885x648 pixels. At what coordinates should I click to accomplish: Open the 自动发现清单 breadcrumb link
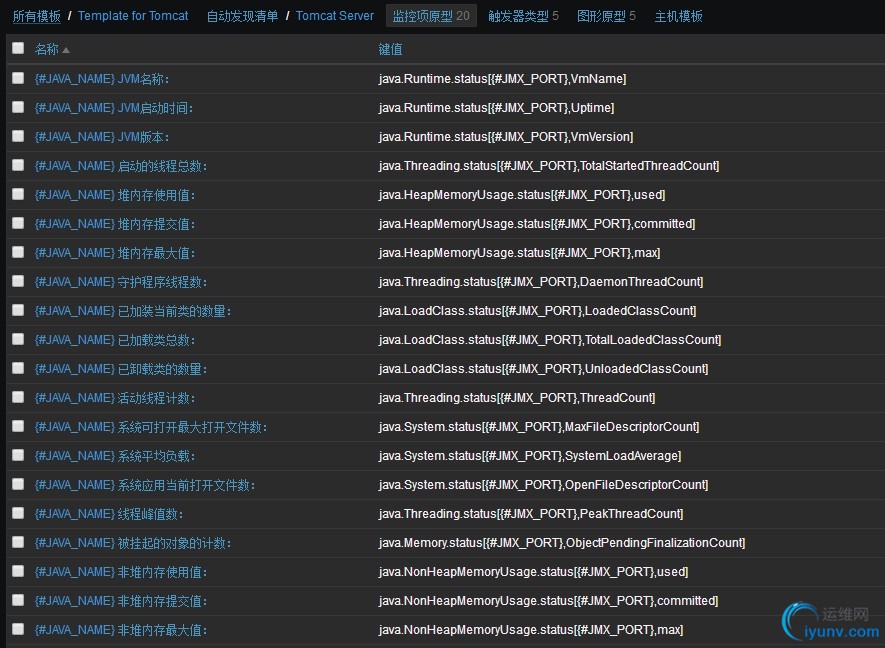pyautogui.click(x=242, y=16)
